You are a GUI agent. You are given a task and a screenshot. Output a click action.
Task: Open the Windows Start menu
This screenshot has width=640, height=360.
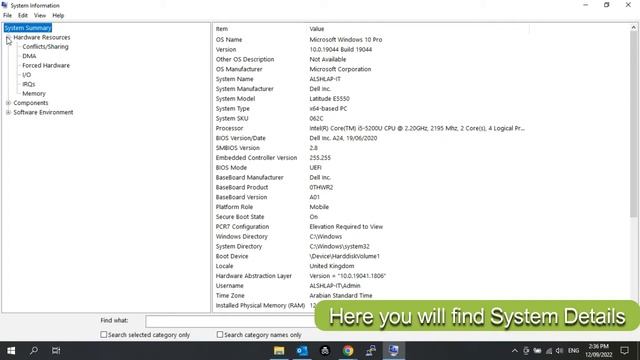[x=11, y=351]
